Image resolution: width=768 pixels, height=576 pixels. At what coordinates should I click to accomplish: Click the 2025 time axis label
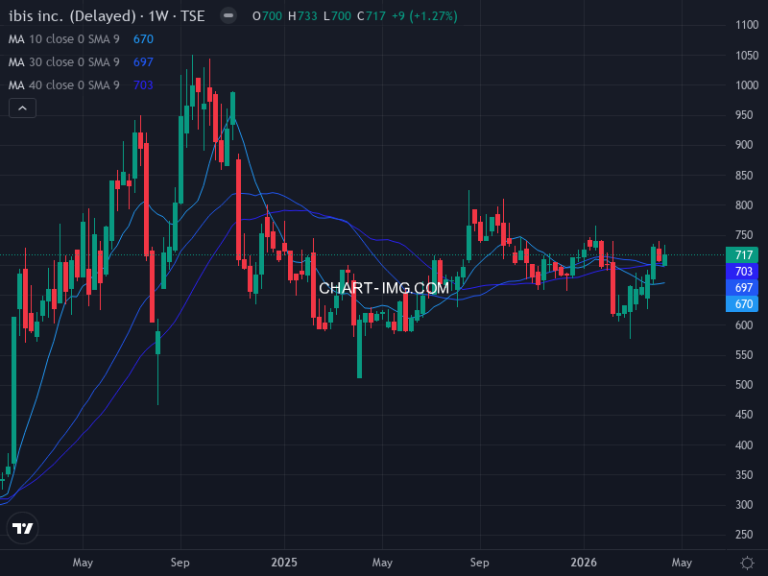(284, 562)
